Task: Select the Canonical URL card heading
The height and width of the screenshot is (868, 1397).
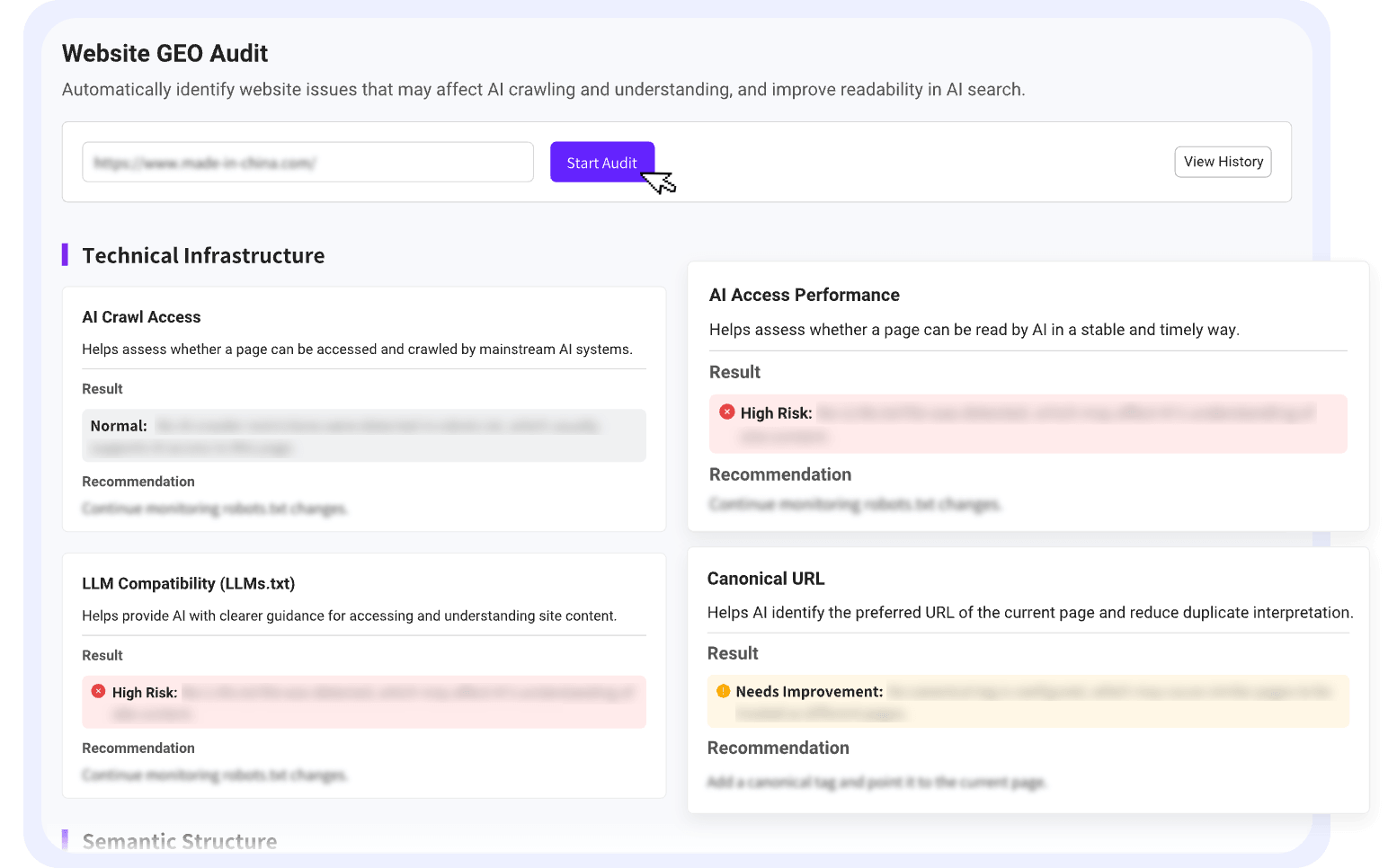Action: (765, 579)
